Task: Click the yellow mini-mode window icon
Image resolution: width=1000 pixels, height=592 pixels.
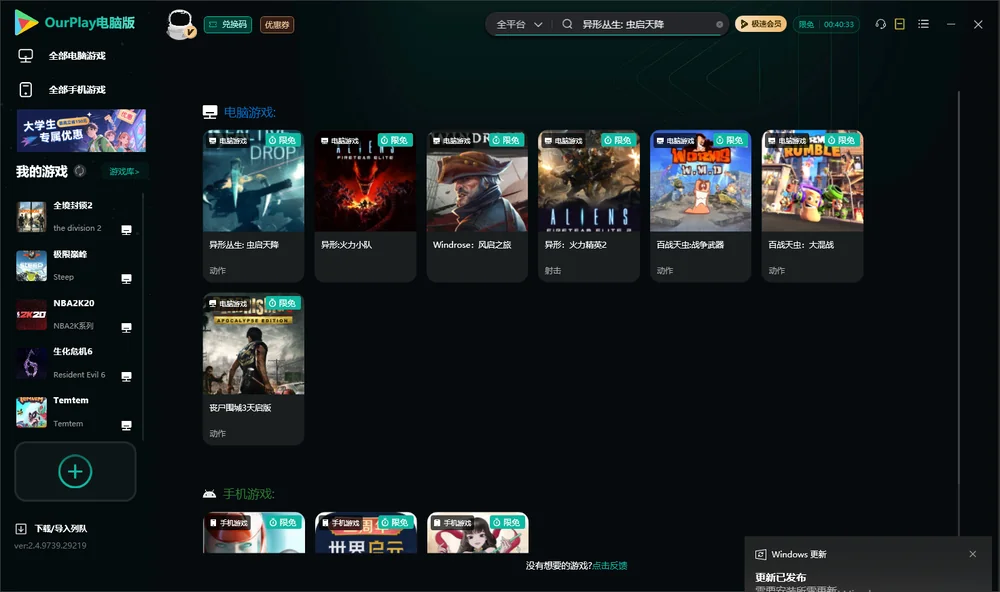Action: [900, 24]
